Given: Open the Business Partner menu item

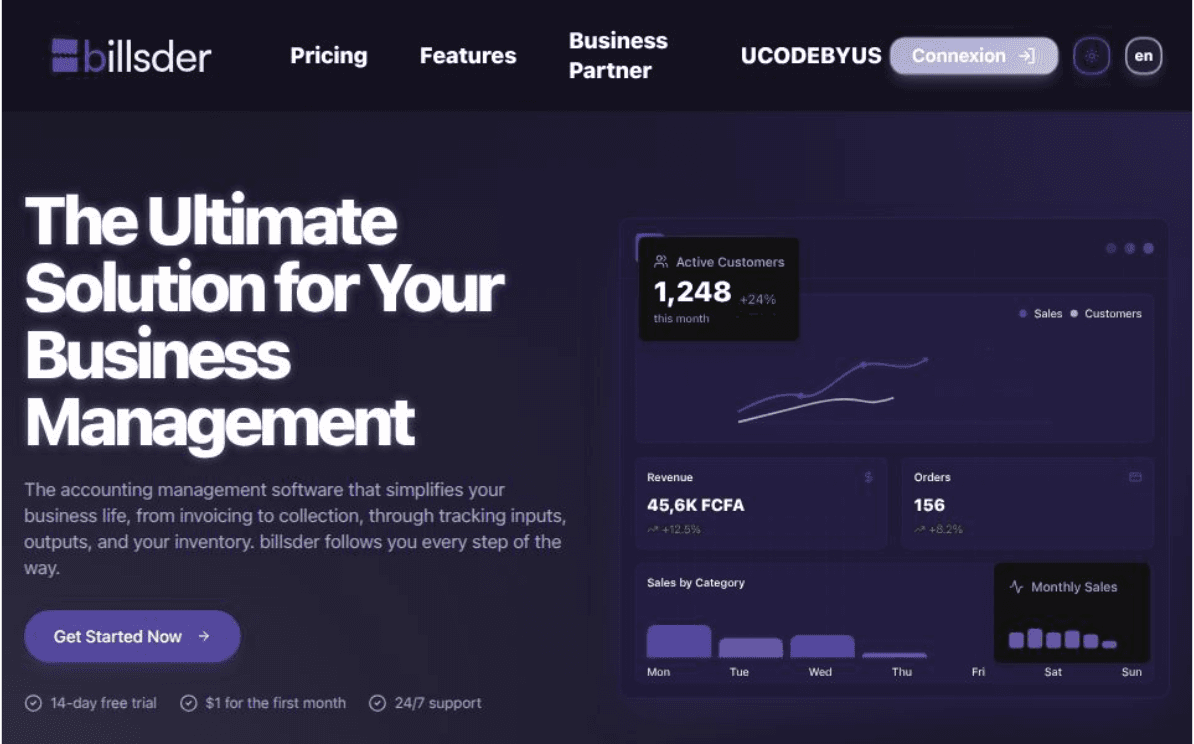Looking at the screenshot, I should pyautogui.click(x=618, y=56).
